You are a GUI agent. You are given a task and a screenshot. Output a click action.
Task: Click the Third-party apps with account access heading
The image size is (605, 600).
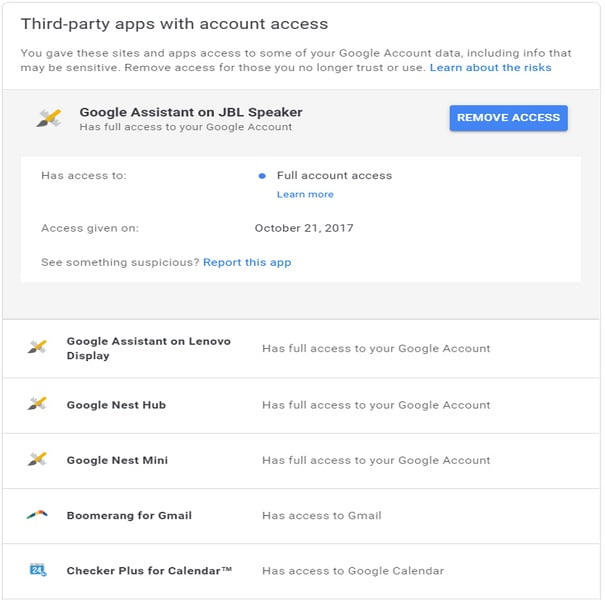[174, 24]
